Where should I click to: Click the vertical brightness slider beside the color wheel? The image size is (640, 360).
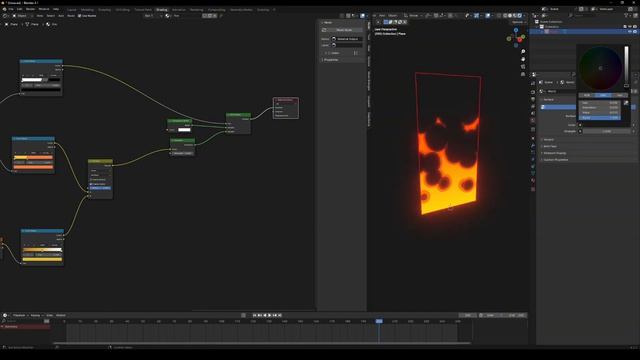627,66
